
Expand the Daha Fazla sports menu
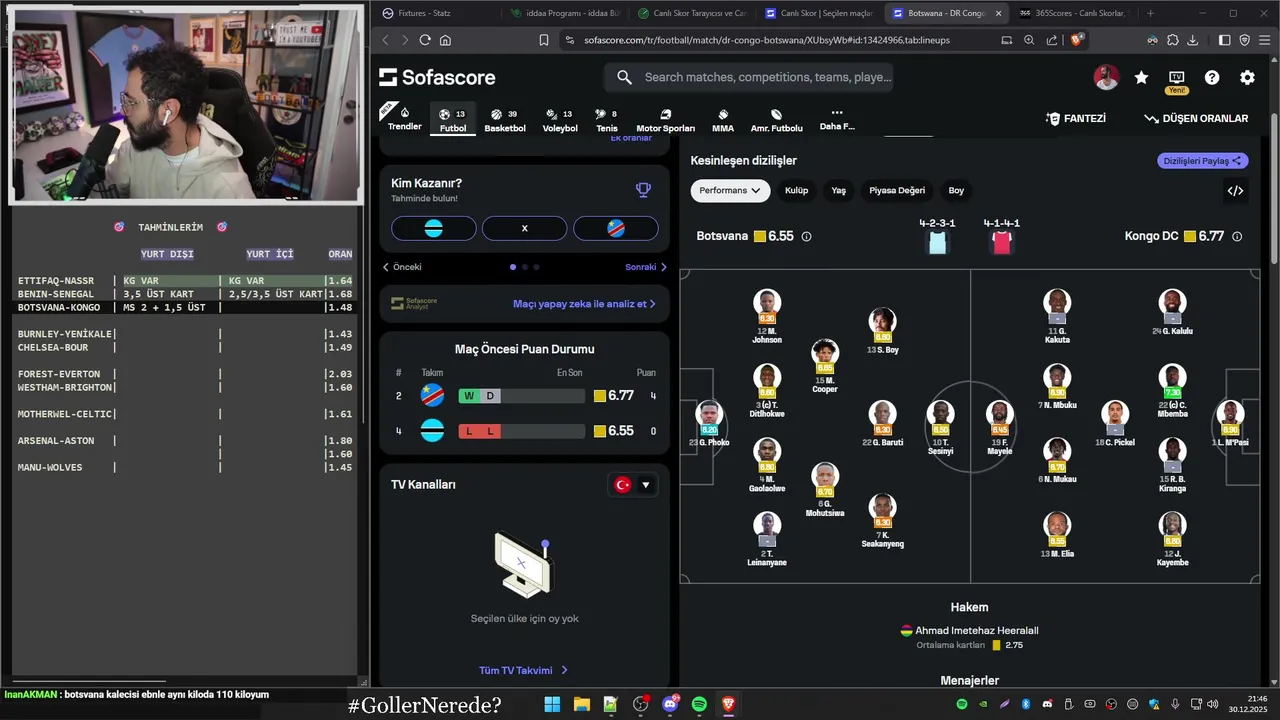pyautogui.click(x=837, y=119)
